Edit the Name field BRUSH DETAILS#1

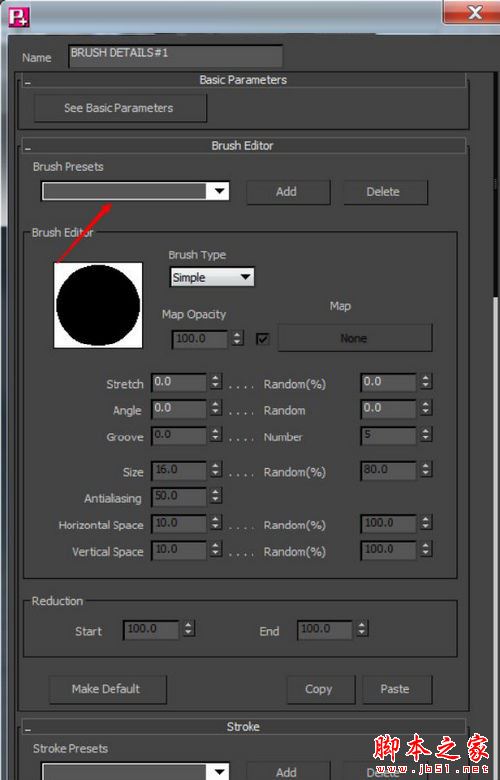click(176, 56)
